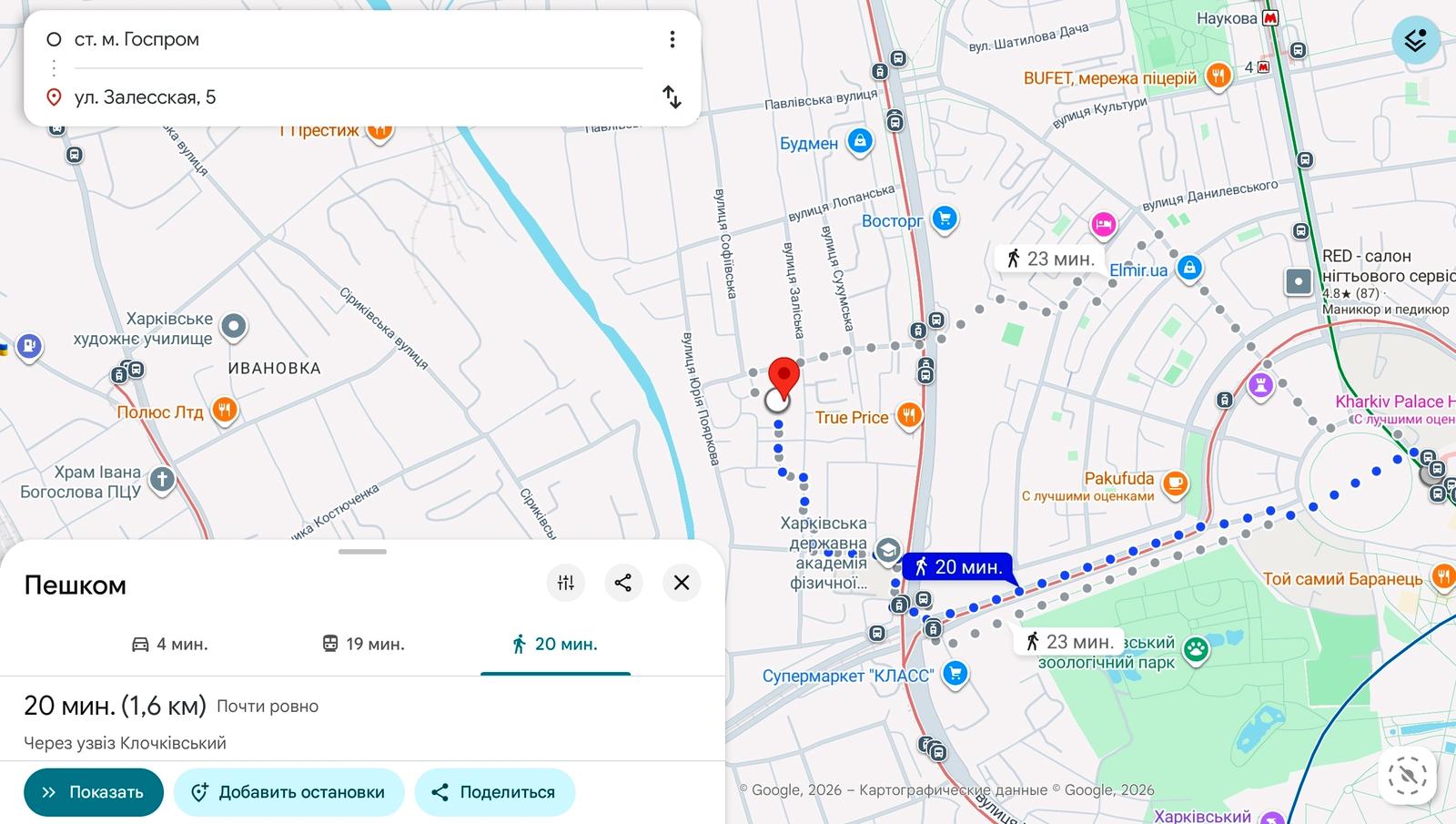Viewport: 1456px width, 824px height.
Task: Open the three-dot route options menu
Action: click(672, 39)
